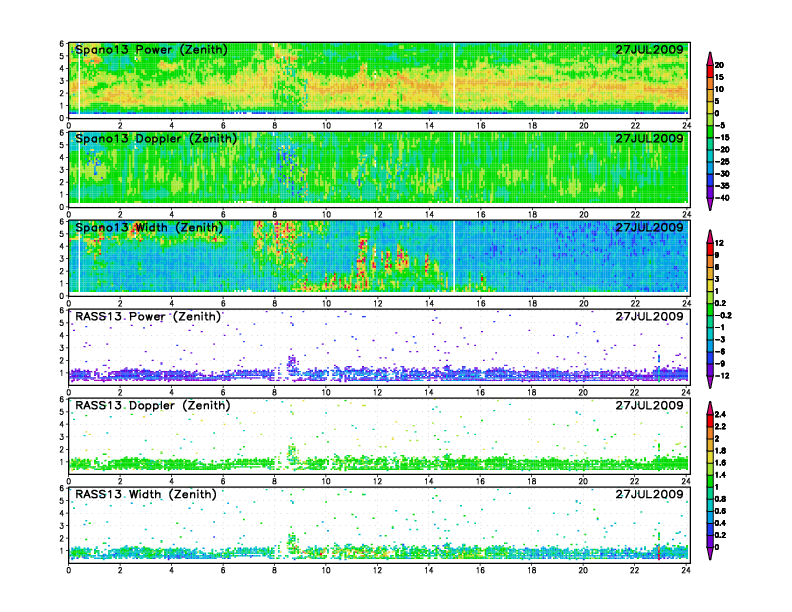The image size is (792, 612).
Task: Click the x-axis '8' tick under Spano13 Width panel
Action: [x=274, y=303]
